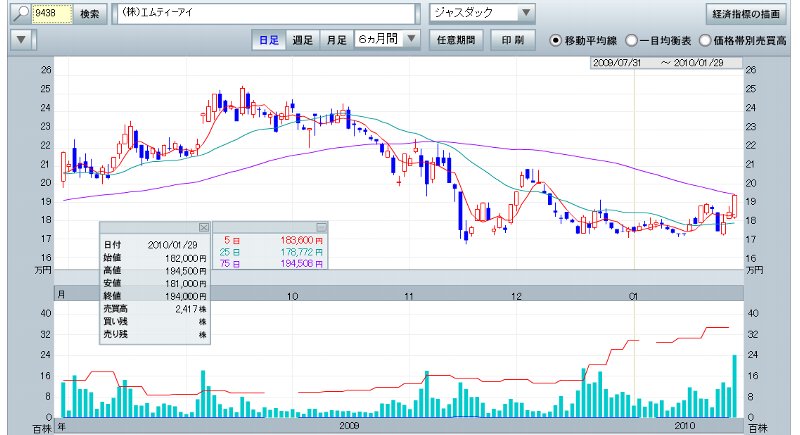Click the last tall volume bar
The width and height of the screenshot is (800, 435).
735,386
